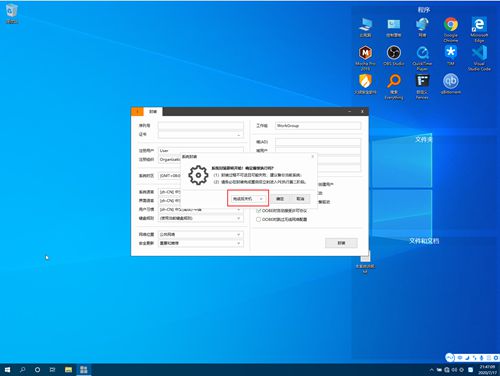Click the Cancel button in dialog
The image size is (500, 376).
[300, 199]
